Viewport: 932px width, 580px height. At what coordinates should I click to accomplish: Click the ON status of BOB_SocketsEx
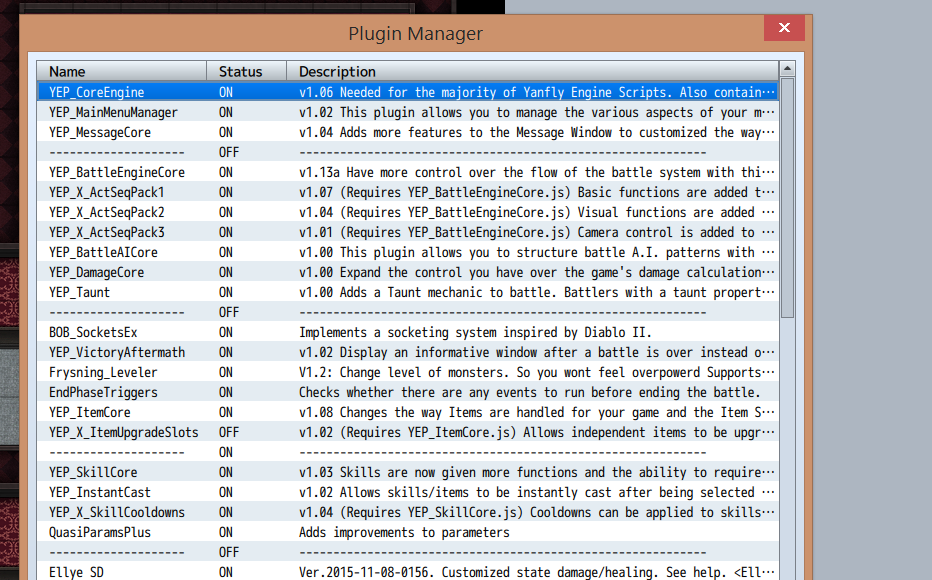(226, 332)
